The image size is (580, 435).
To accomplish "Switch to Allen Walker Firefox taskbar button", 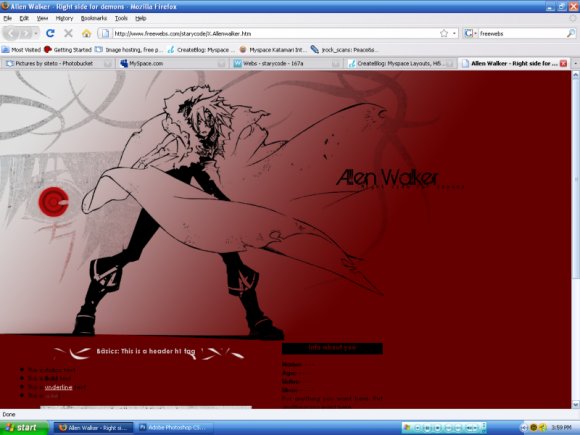I will 95,428.
